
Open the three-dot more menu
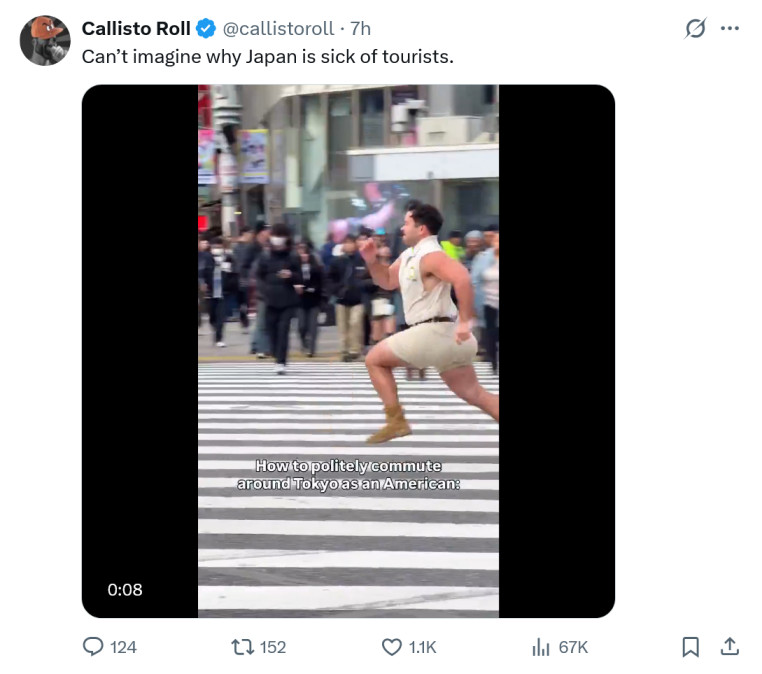click(x=730, y=28)
